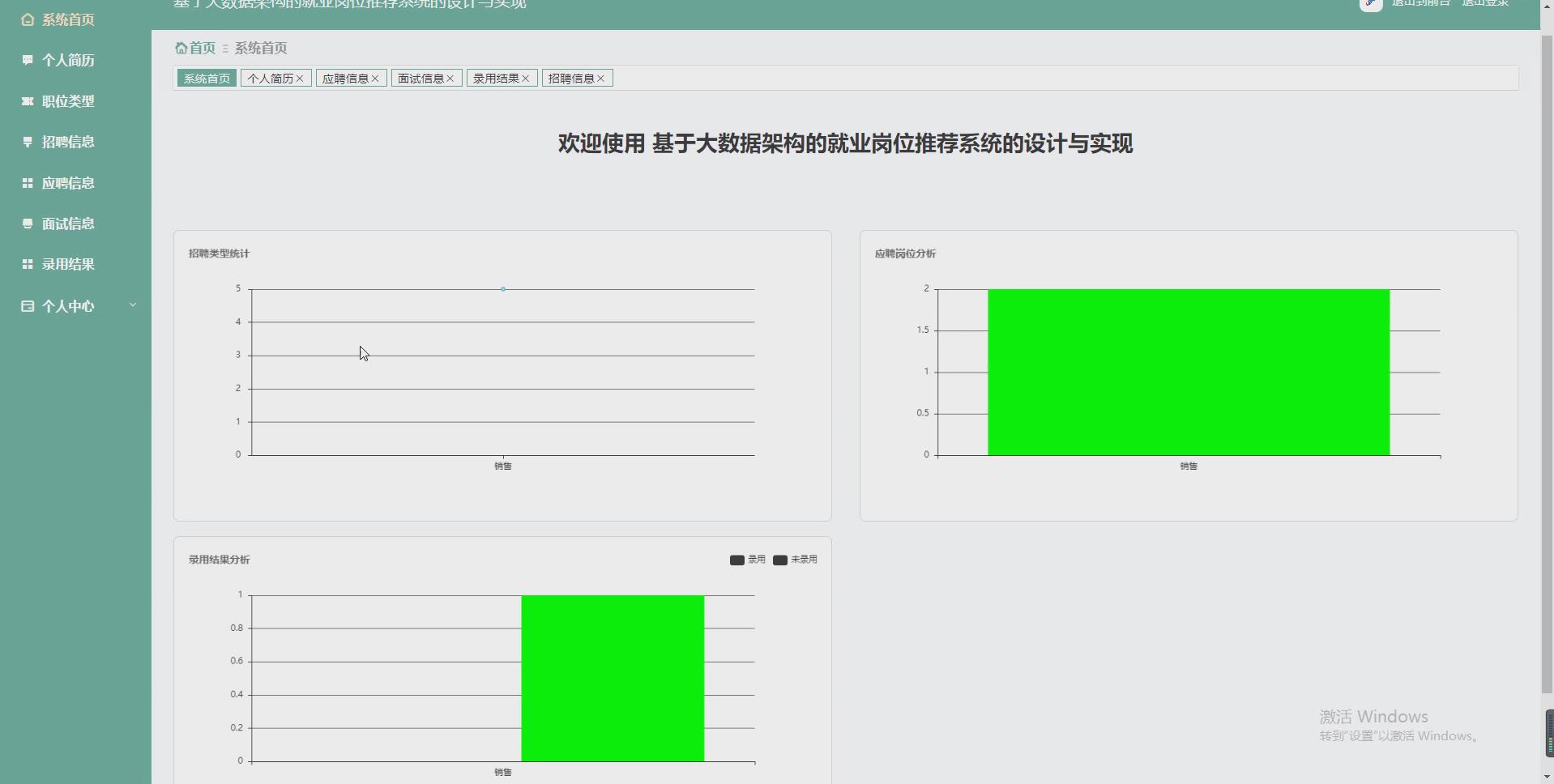This screenshot has width=1554, height=784.
Task: Expand the 个人中心 submenu chevron
Action: 133,305
